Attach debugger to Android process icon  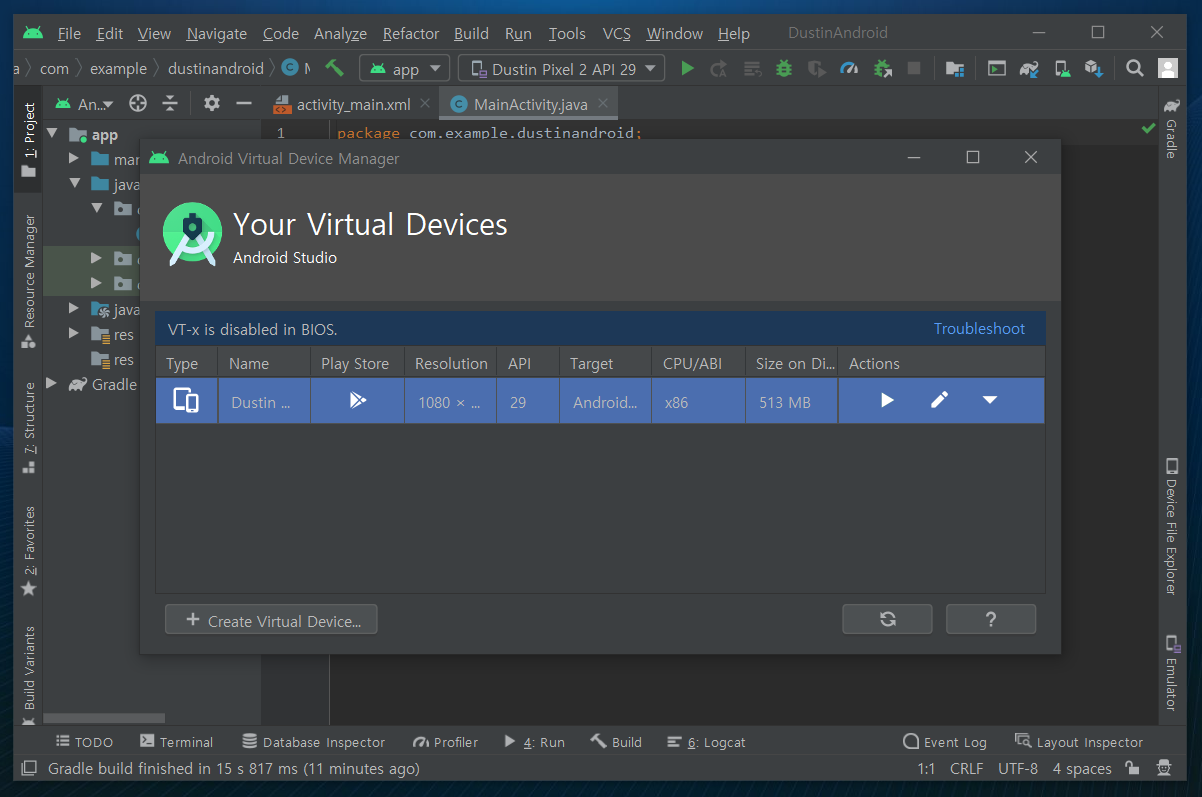pos(882,69)
